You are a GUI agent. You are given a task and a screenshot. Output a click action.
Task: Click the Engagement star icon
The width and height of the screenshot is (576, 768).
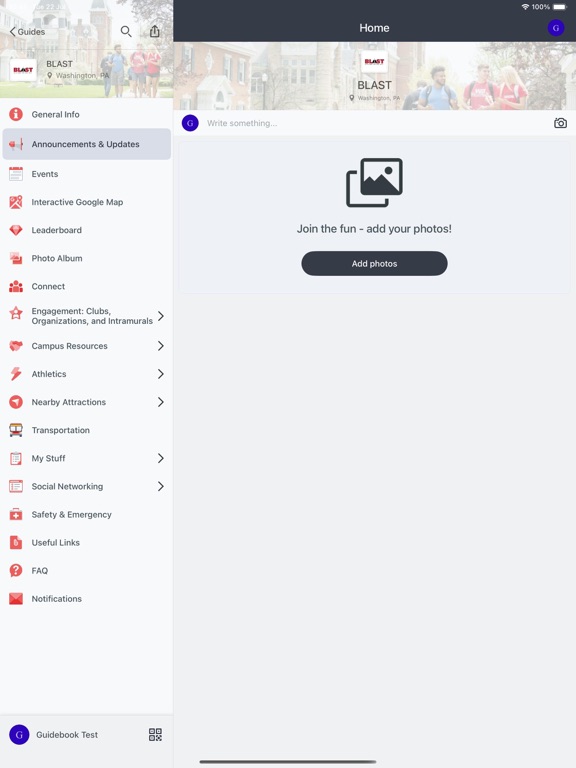tap(16, 312)
